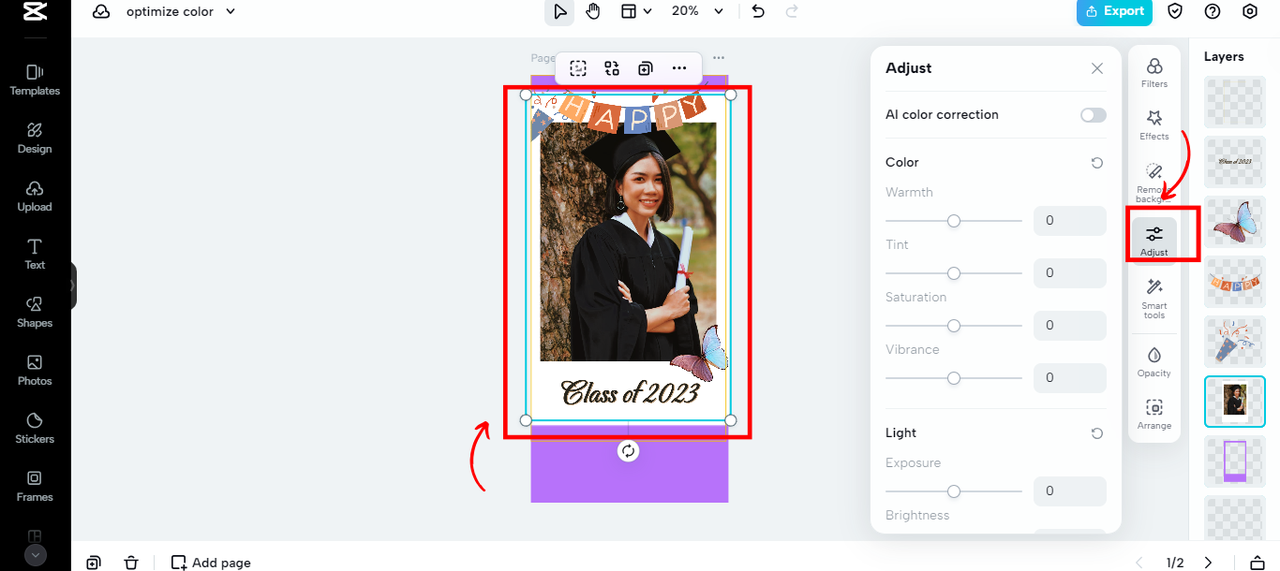This screenshot has height=571, width=1280.
Task: Select the butterfly layer thumbnail
Action: [1235, 222]
